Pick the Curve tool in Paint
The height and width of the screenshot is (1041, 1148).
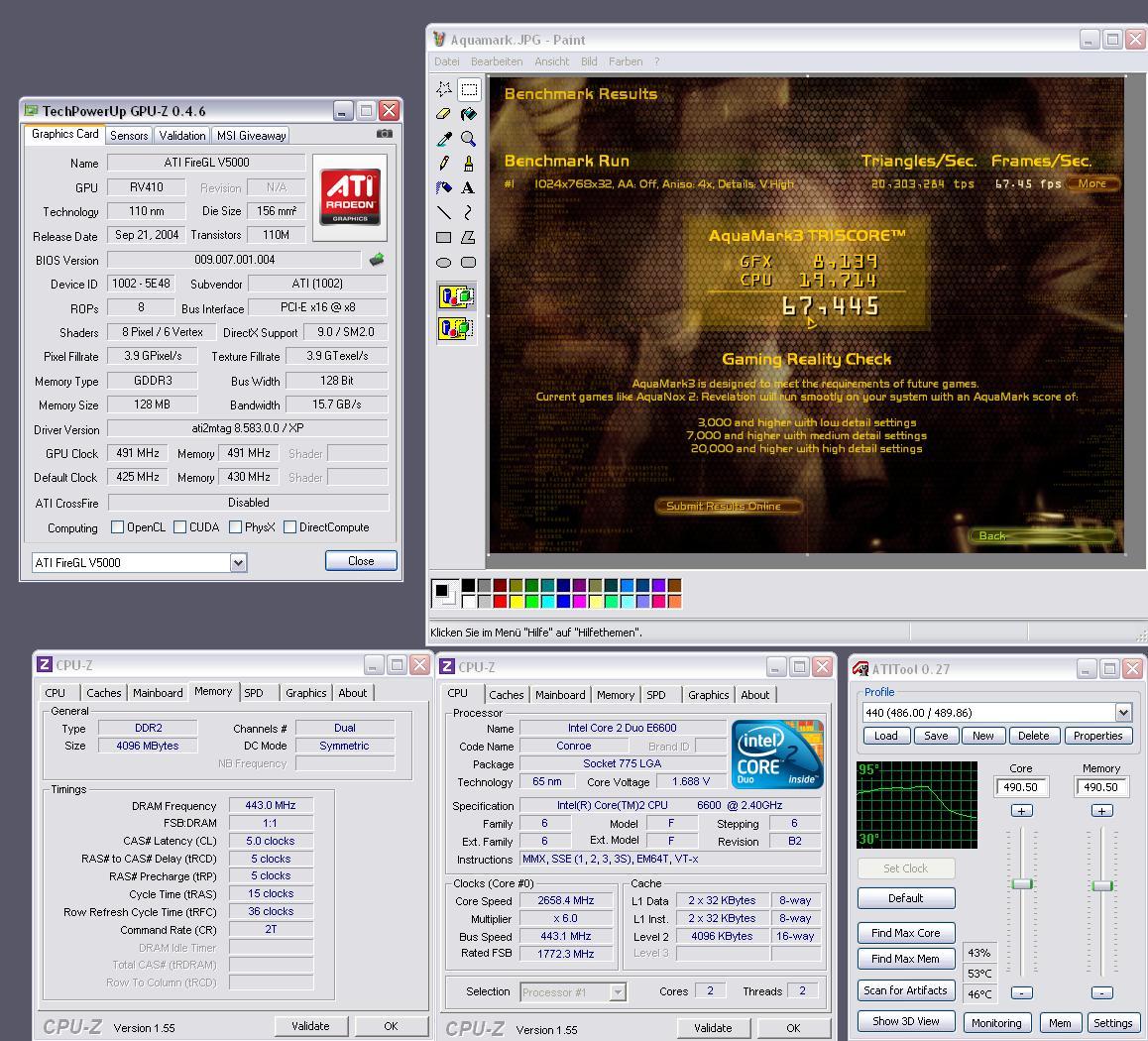[x=469, y=212]
